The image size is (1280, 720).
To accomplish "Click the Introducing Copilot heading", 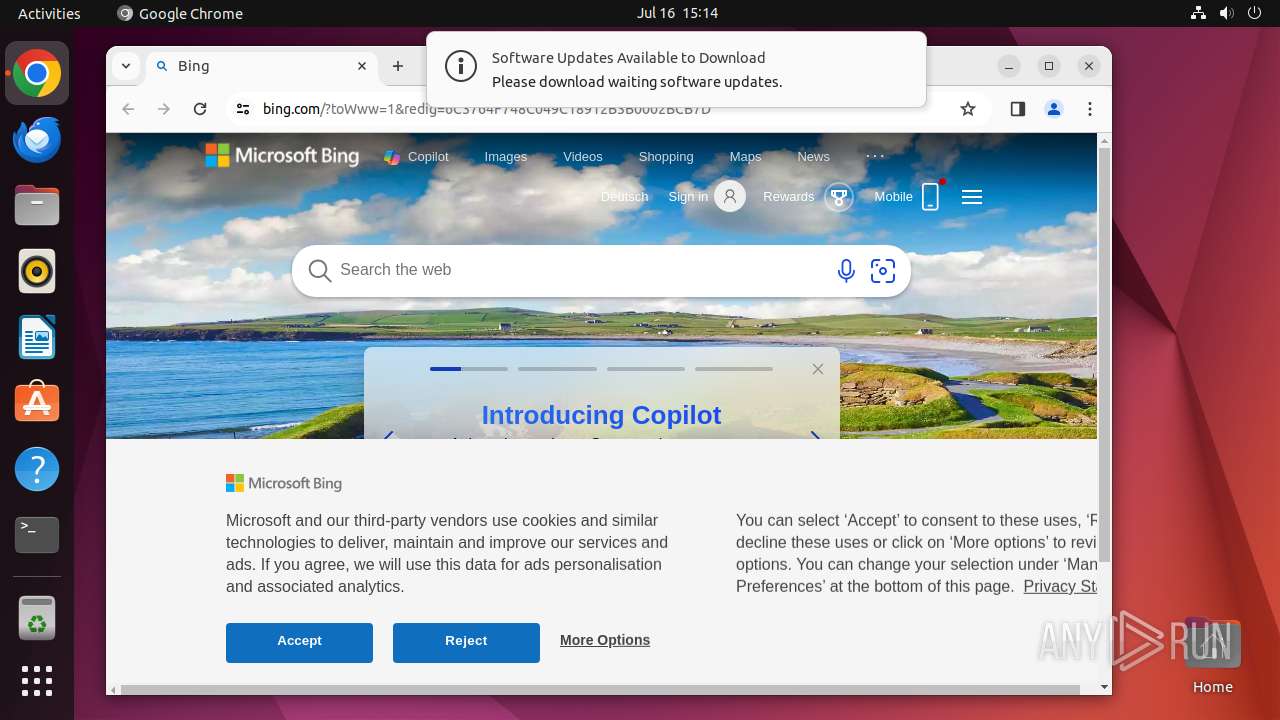I will tap(601, 415).
